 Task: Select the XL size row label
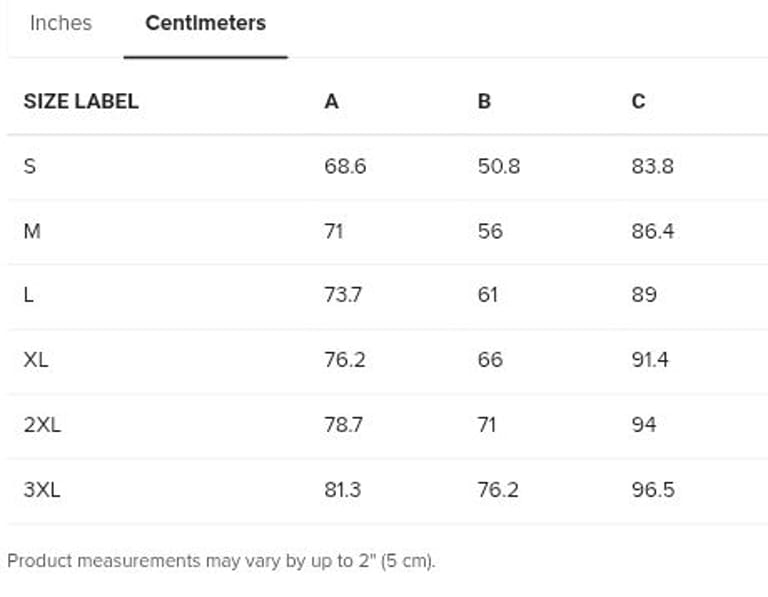(36, 360)
